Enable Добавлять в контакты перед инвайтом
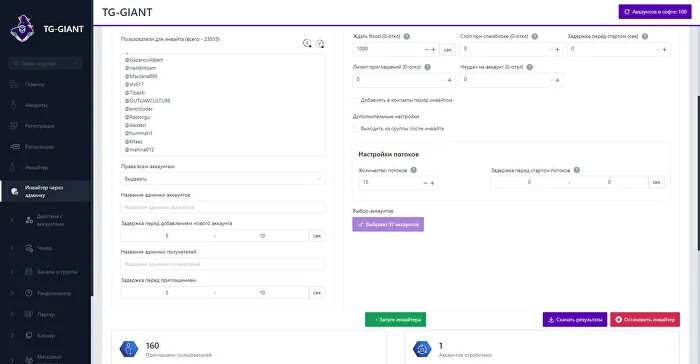Screen dimensions: 700x364 (355, 100)
